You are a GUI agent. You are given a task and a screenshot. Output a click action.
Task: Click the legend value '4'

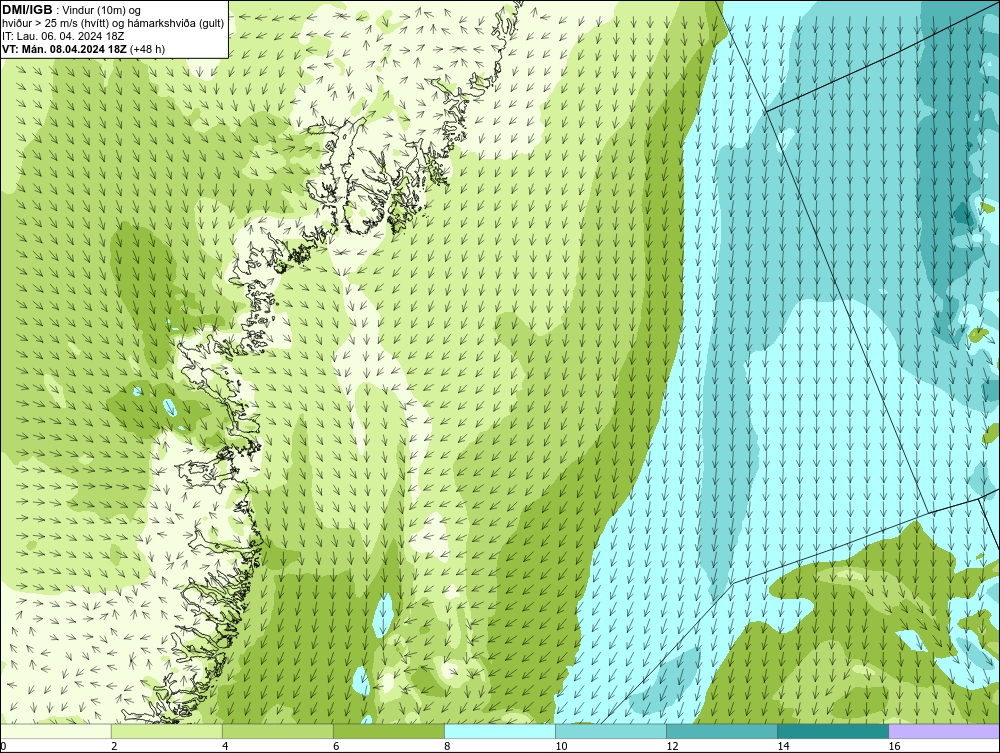click(x=225, y=746)
